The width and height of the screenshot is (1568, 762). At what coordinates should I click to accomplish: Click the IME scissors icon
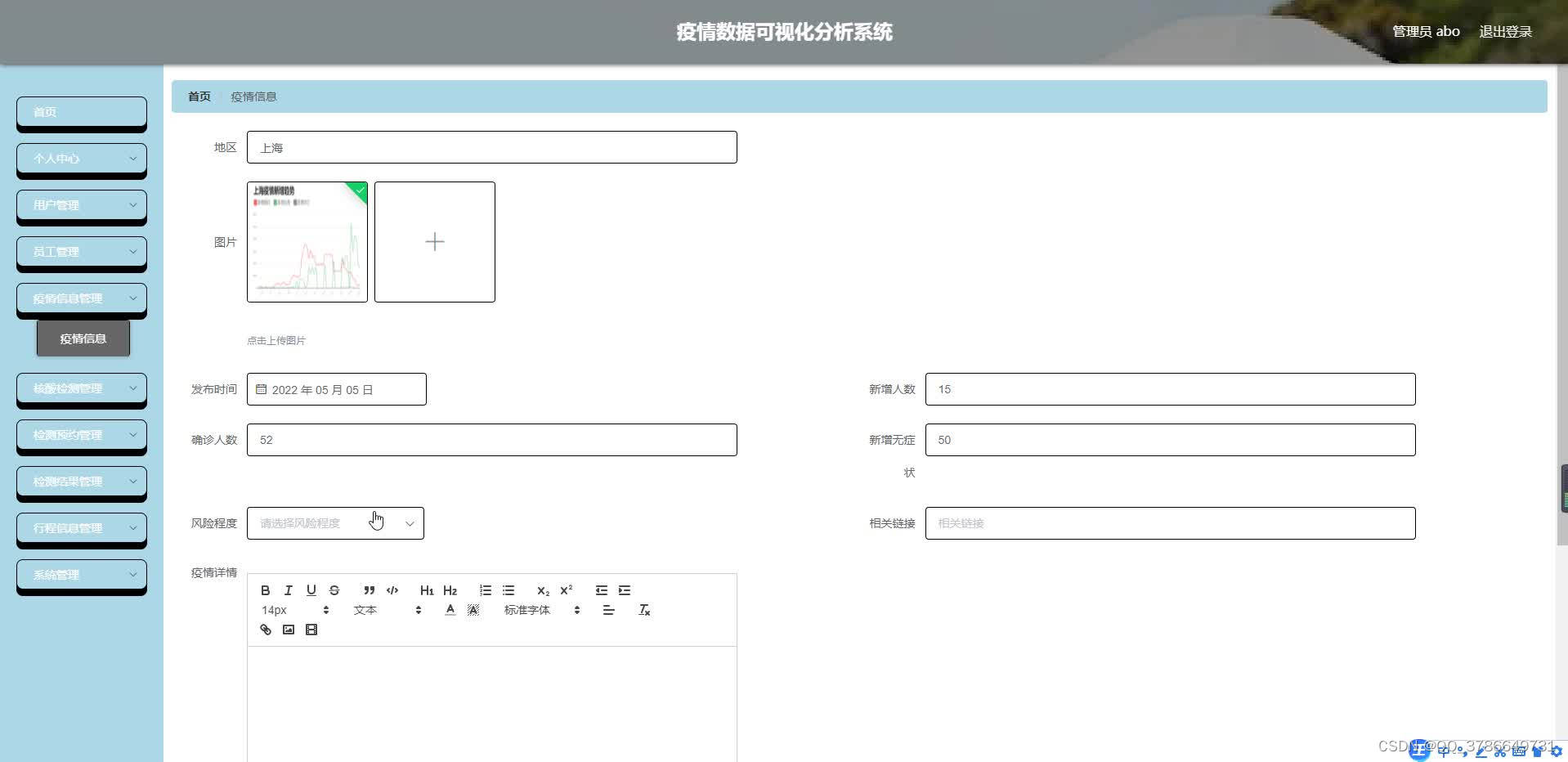1500,751
